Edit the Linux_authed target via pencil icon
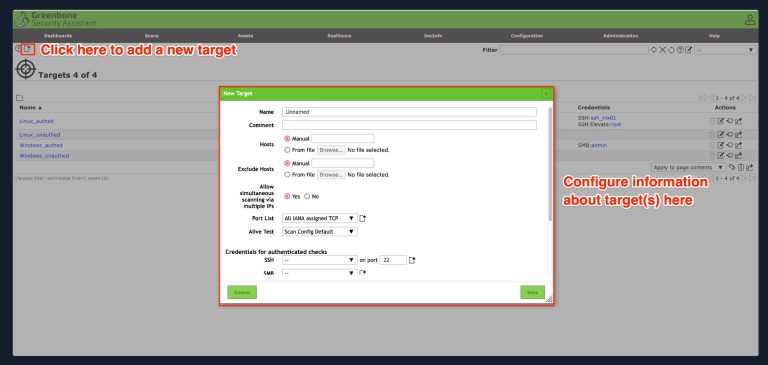This screenshot has width=768, height=365. point(720,121)
